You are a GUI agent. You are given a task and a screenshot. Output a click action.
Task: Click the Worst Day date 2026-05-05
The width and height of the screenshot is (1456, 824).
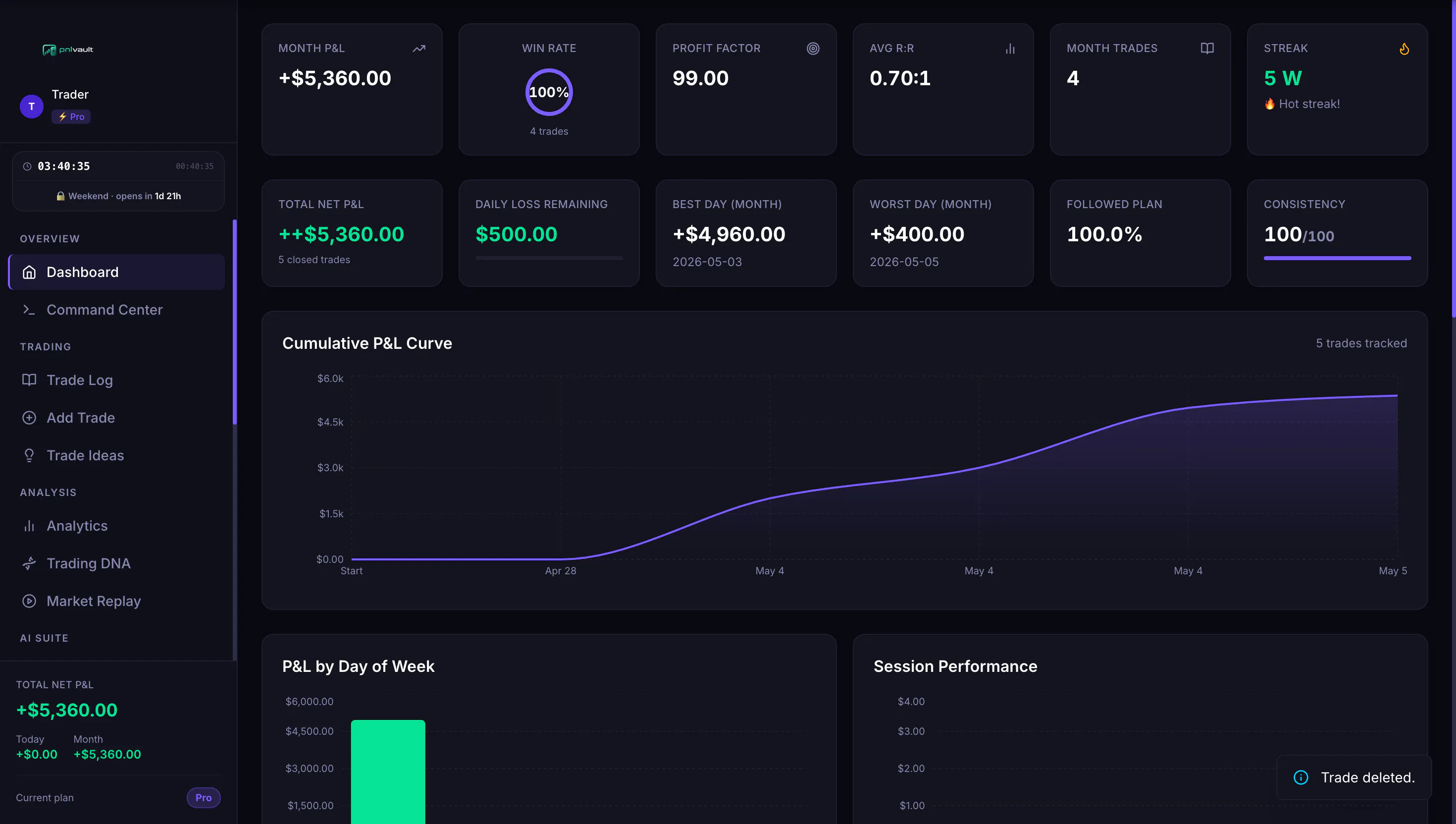click(x=904, y=262)
